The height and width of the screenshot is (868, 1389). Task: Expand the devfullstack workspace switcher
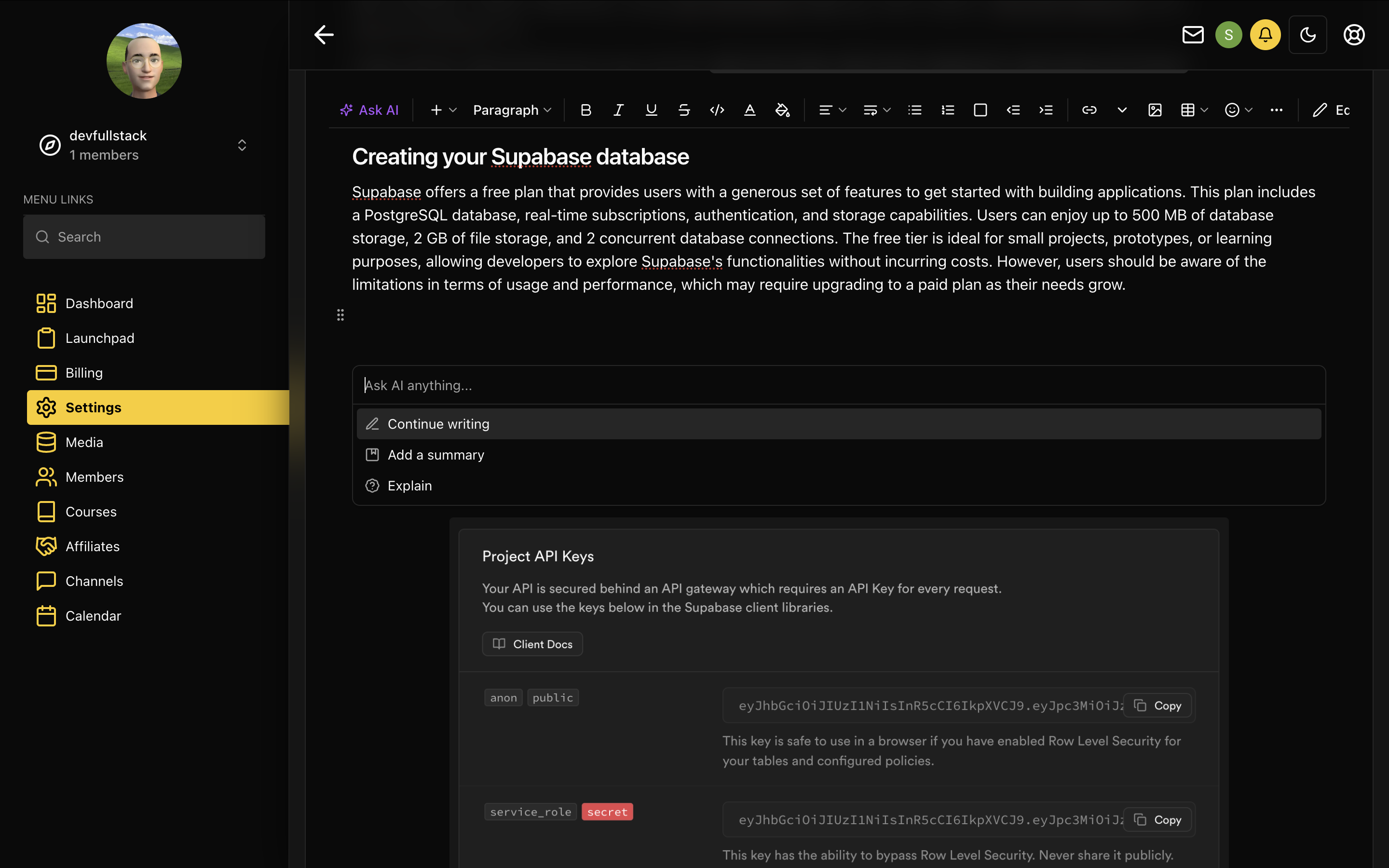pyautogui.click(x=242, y=145)
